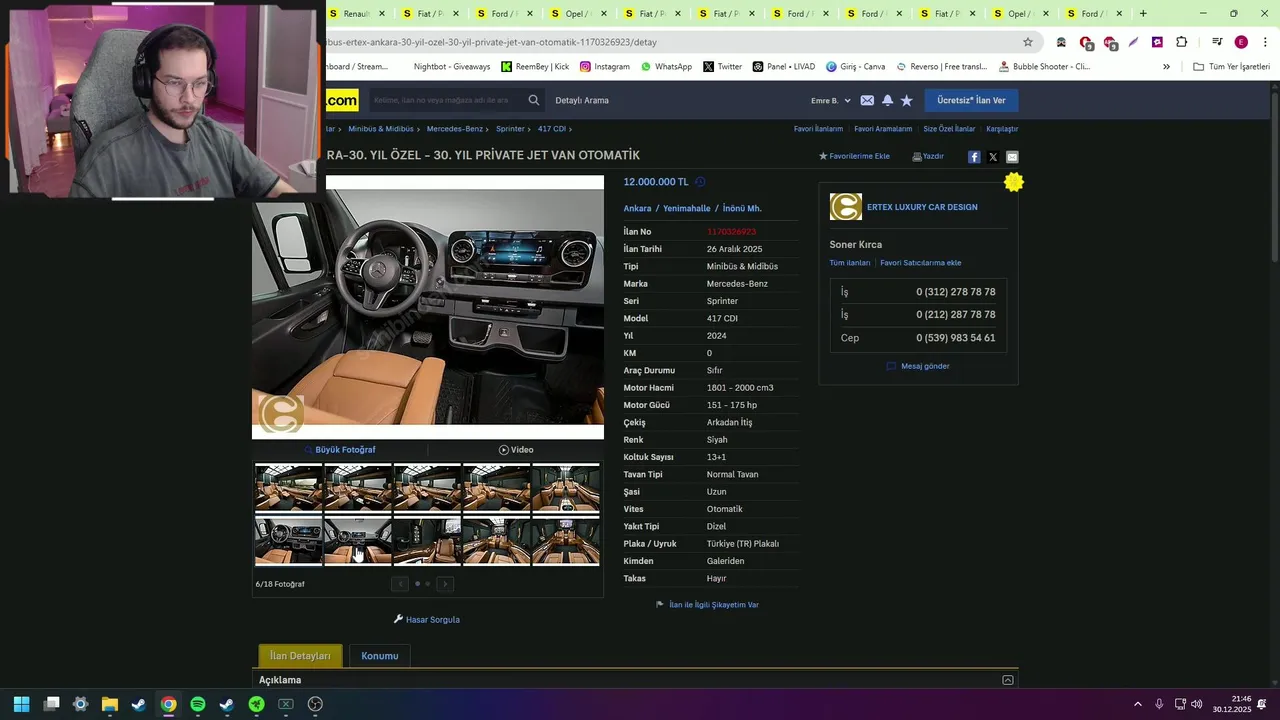The image size is (1280, 720).
Task: Open the Mercedes-Benz breadcrumb
Action: (x=455, y=129)
